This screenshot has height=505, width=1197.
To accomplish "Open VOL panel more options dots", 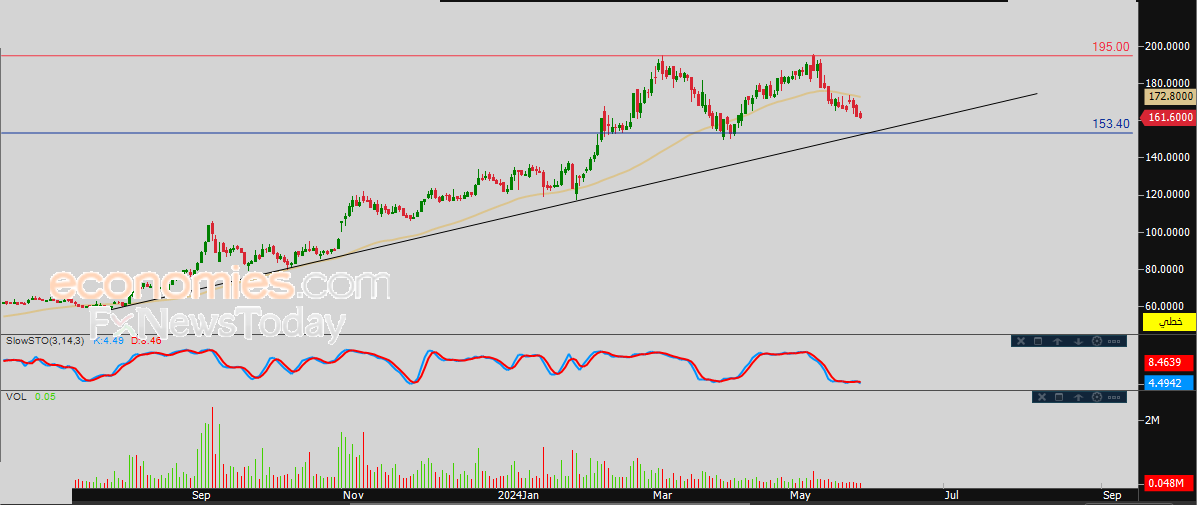I will point(1114,397).
